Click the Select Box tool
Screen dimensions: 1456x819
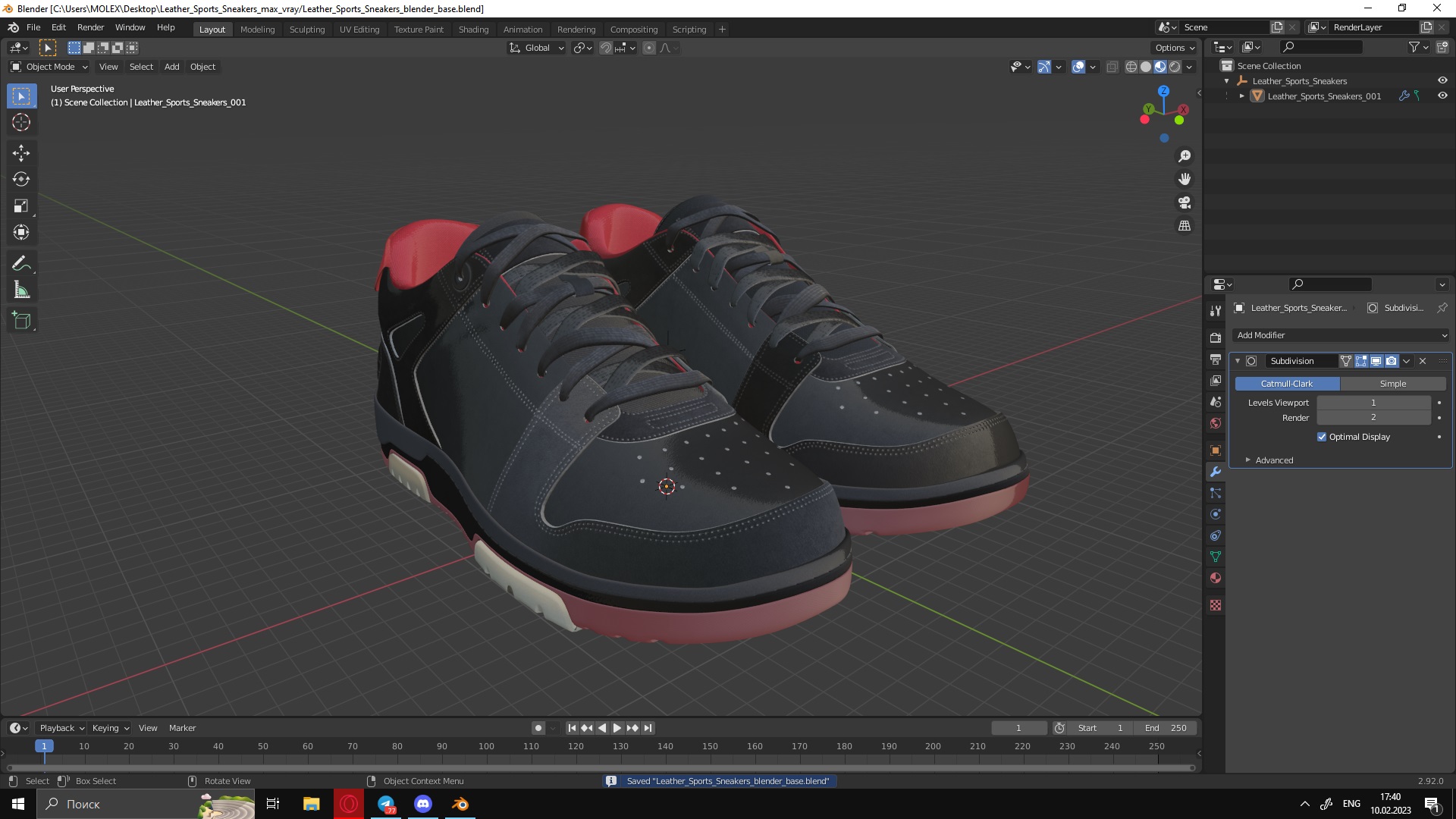coord(21,96)
